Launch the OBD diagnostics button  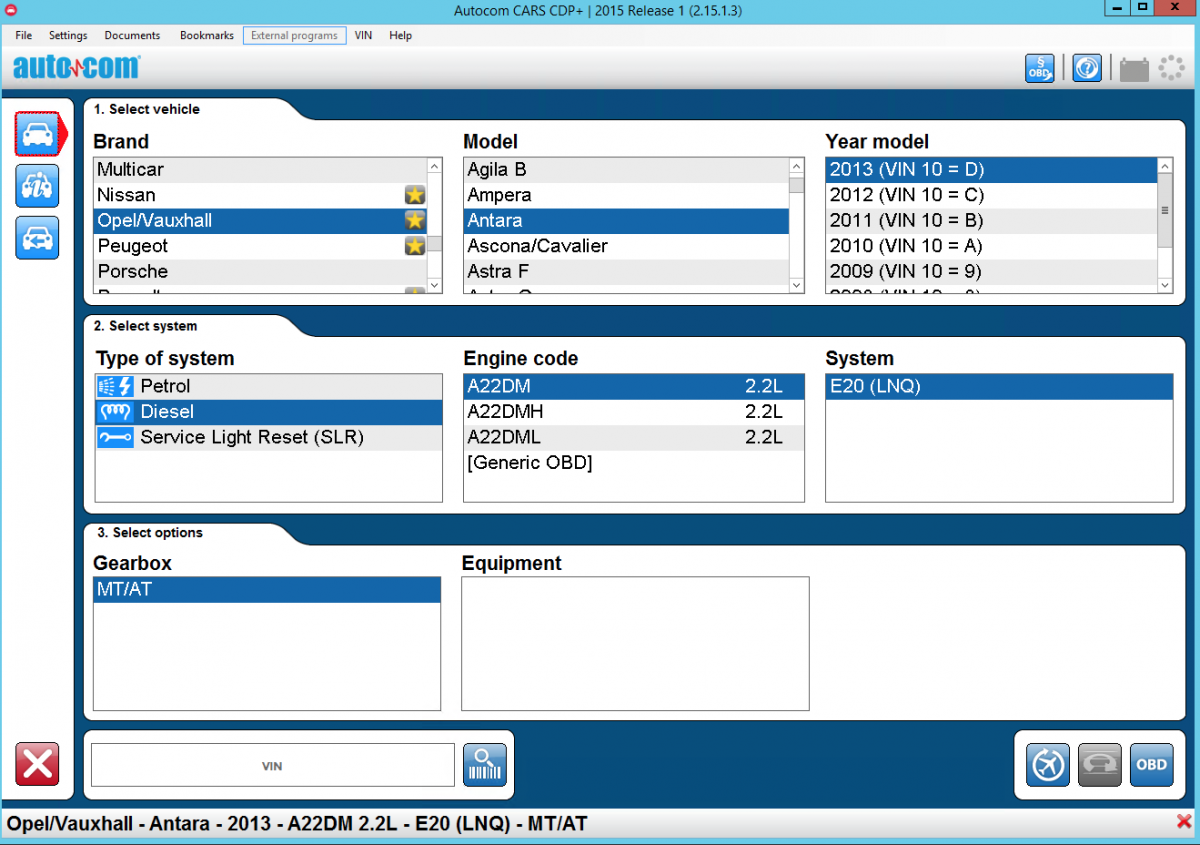(1152, 765)
